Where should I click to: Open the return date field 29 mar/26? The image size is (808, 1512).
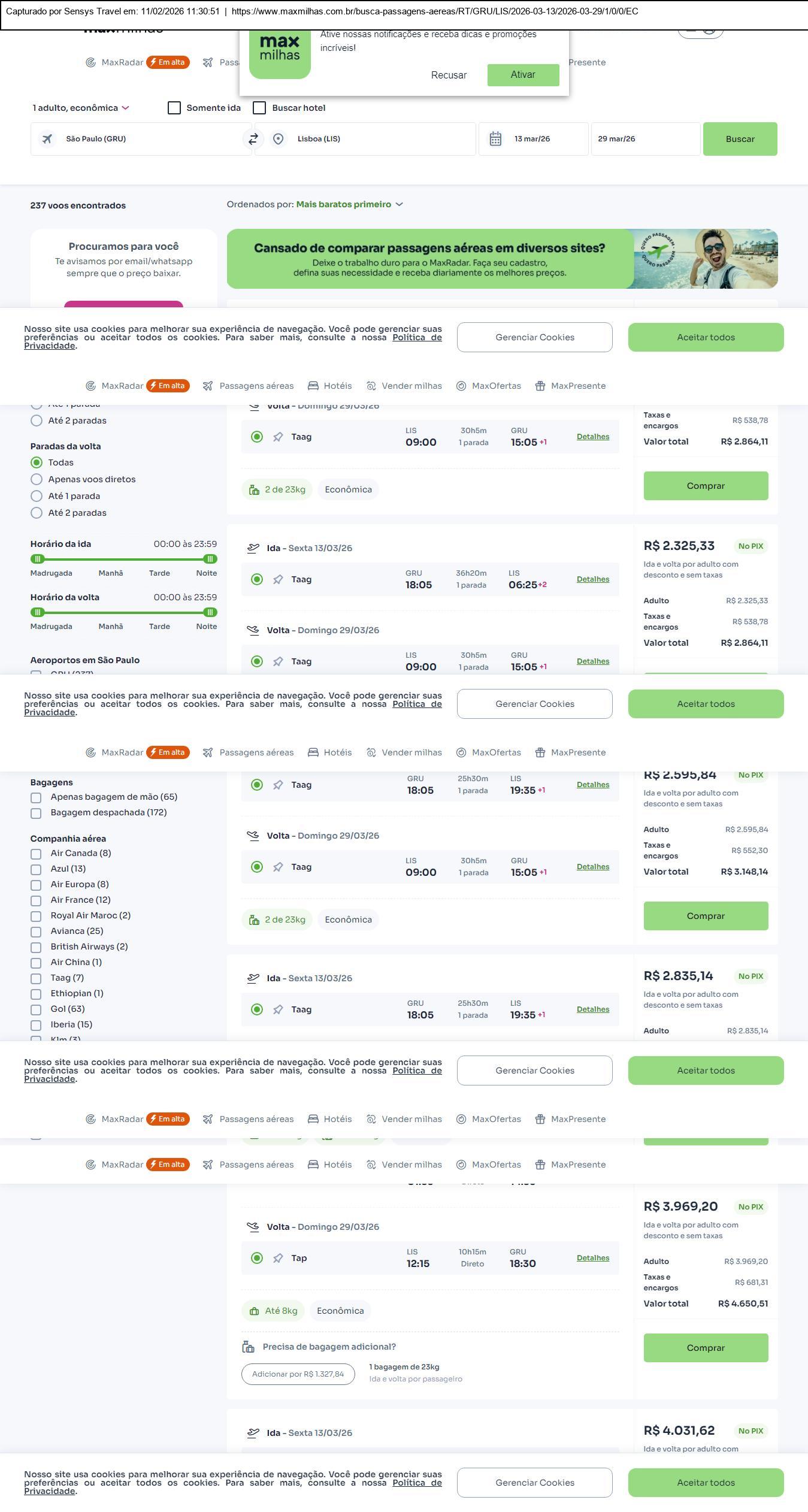click(645, 139)
